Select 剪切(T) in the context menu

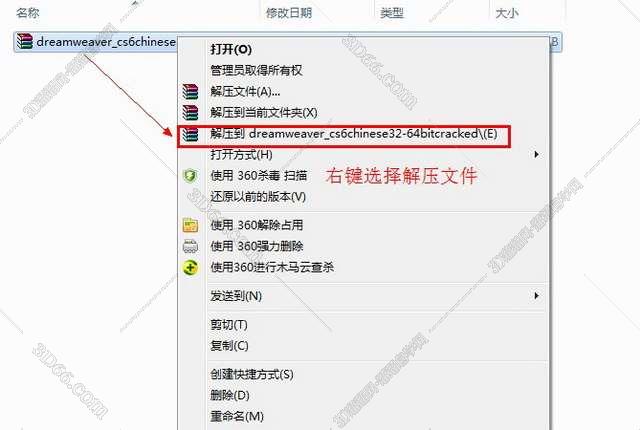click(x=229, y=324)
